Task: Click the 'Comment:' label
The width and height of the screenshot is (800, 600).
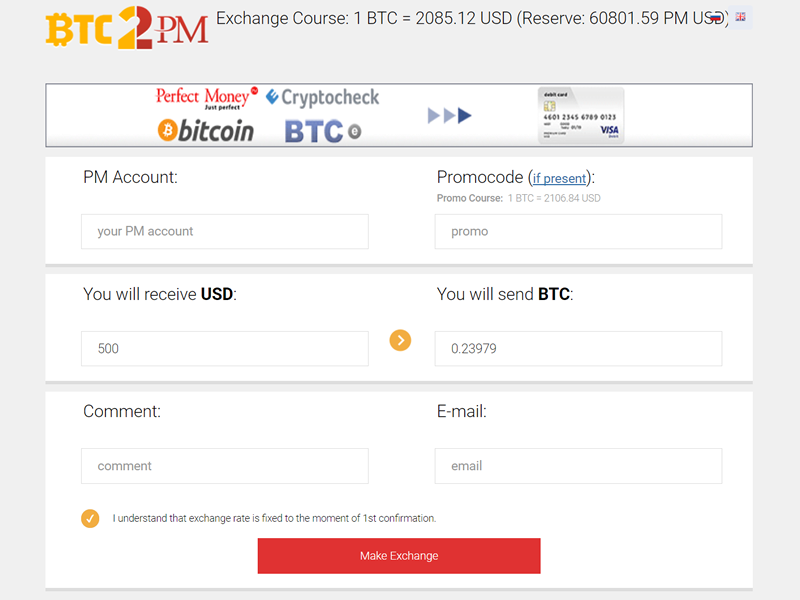Action: tap(122, 411)
